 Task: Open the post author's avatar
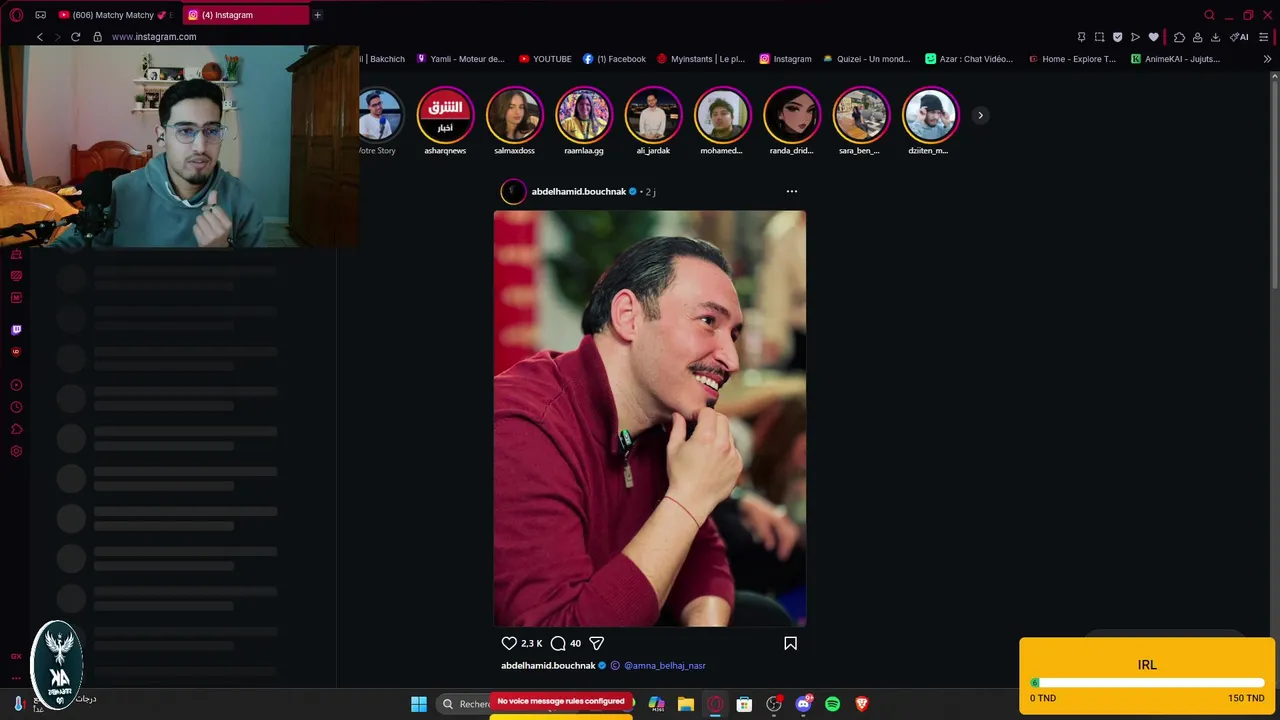513,191
